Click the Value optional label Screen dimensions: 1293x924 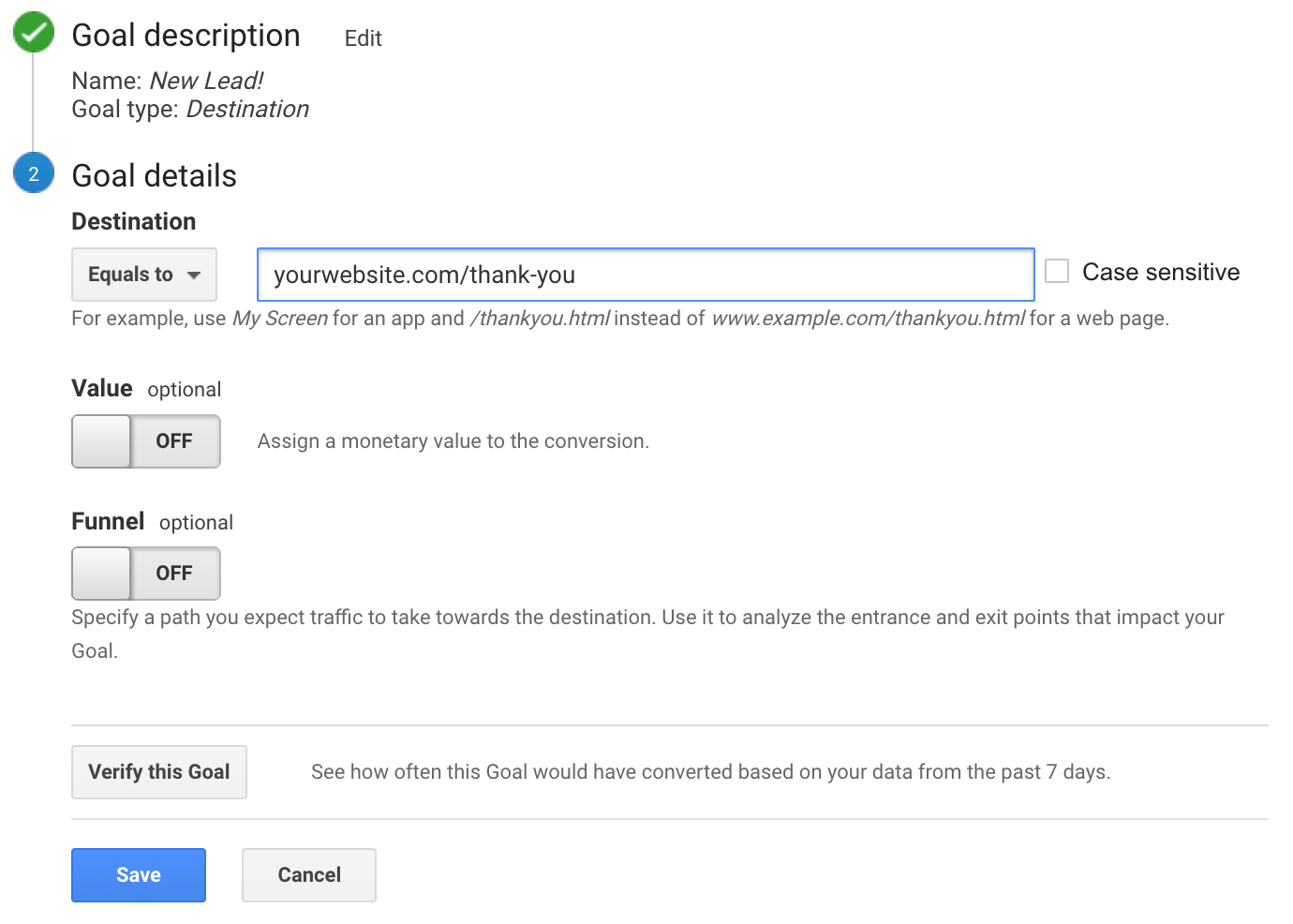pos(146,389)
